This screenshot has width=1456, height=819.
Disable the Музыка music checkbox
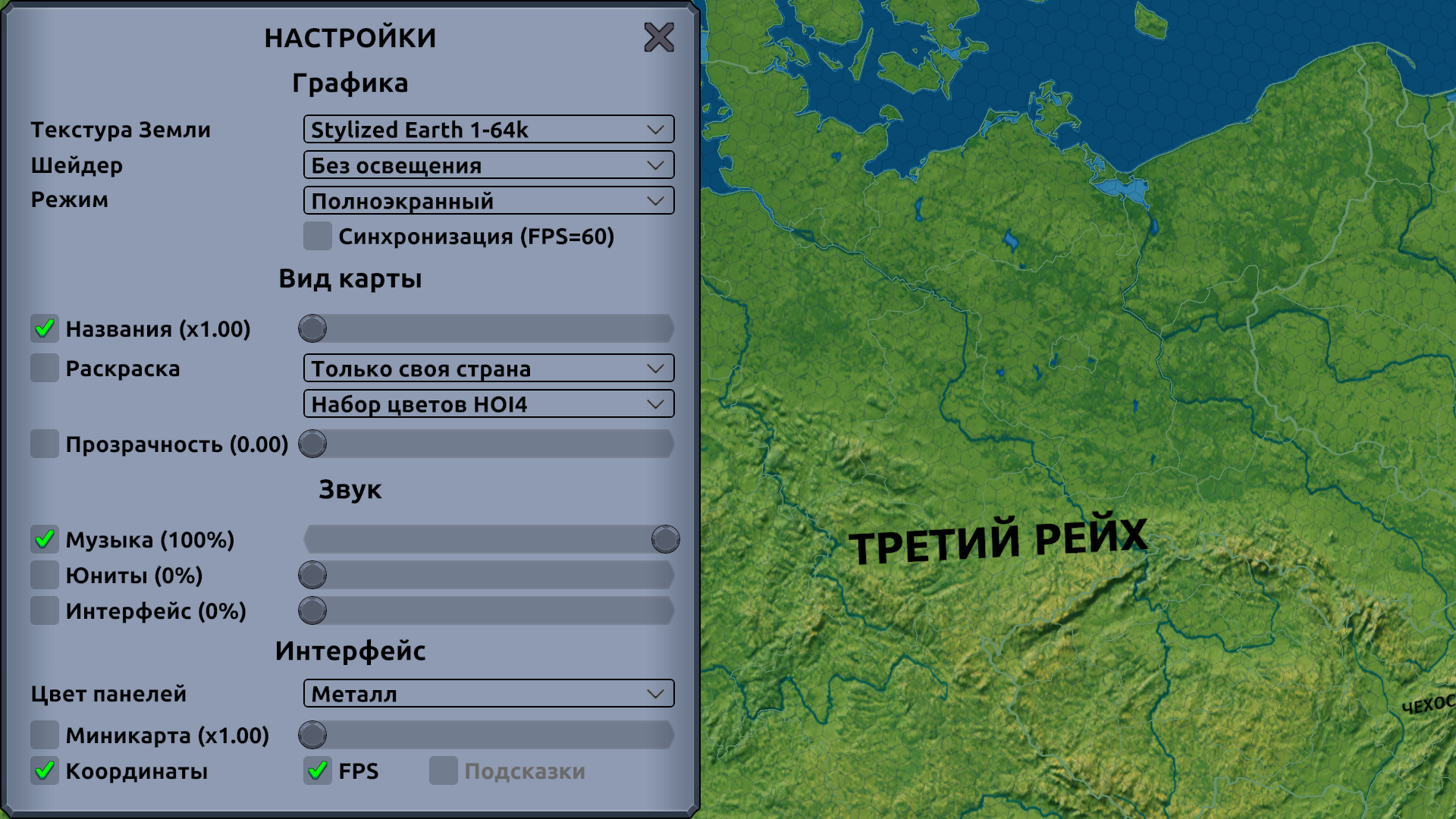pos(45,539)
